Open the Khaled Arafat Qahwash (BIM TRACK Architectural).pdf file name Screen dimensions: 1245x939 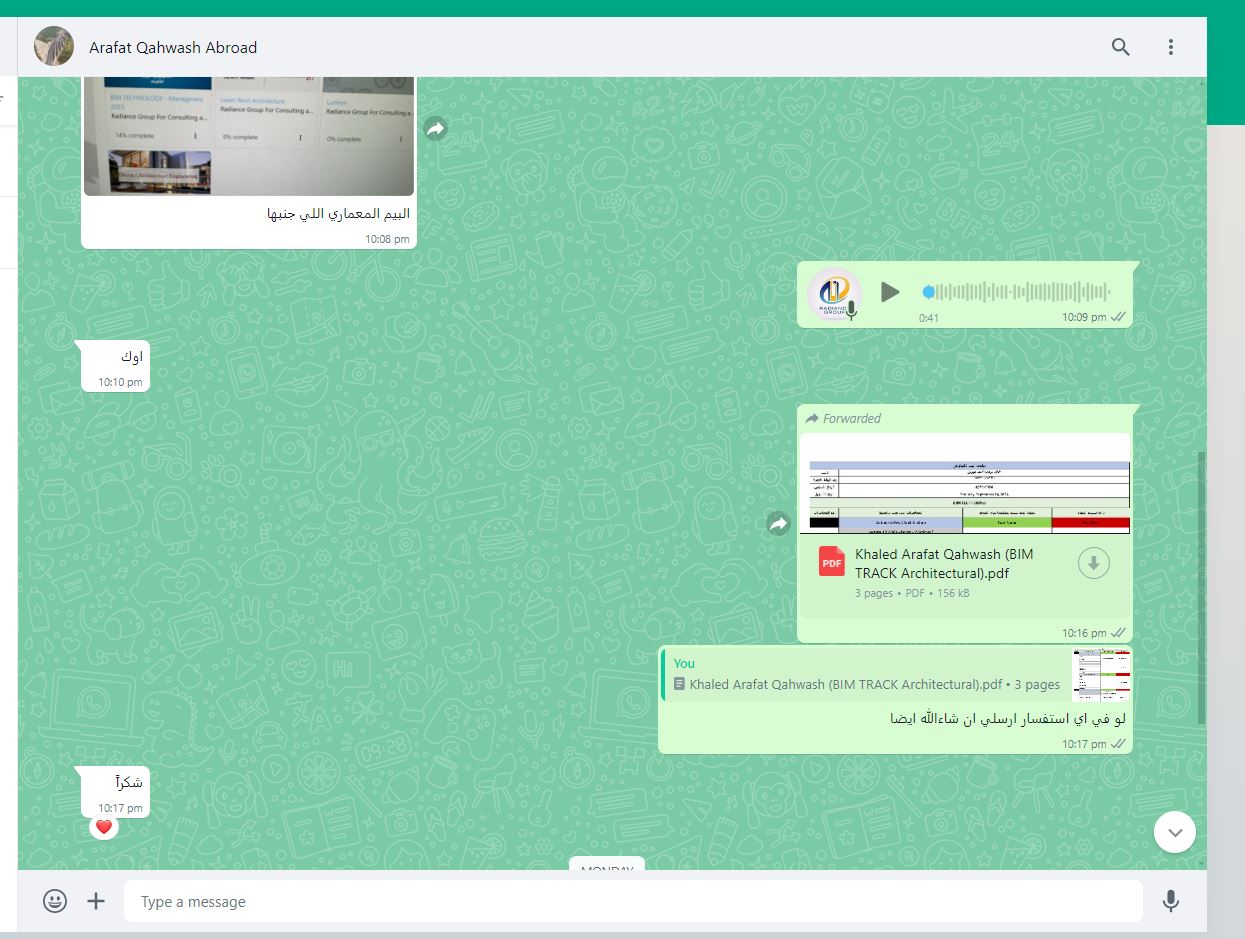944,564
